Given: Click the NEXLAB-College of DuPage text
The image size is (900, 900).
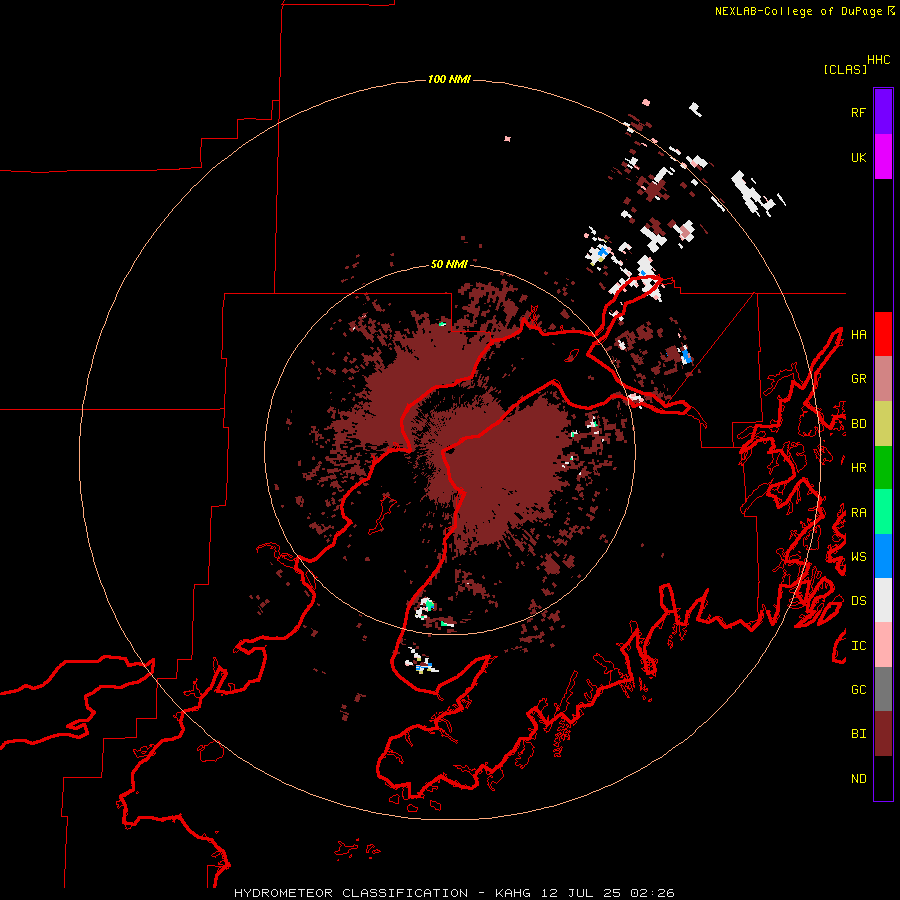Looking at the screenshot, I should tap(798, 11).
